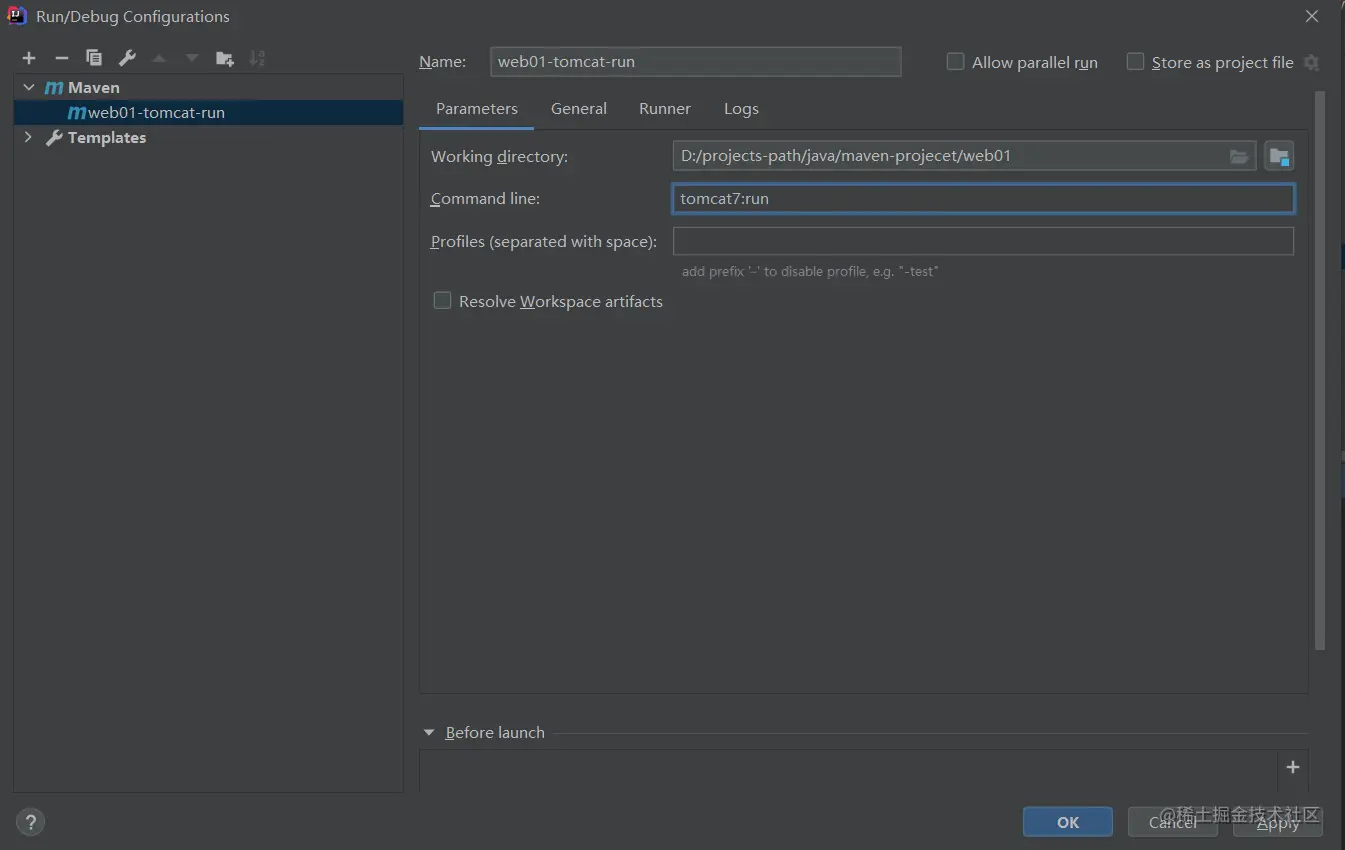This screenshot has height=850, width=1345.
Task: Click the Apply button
Action: [x=1278, y=822]
